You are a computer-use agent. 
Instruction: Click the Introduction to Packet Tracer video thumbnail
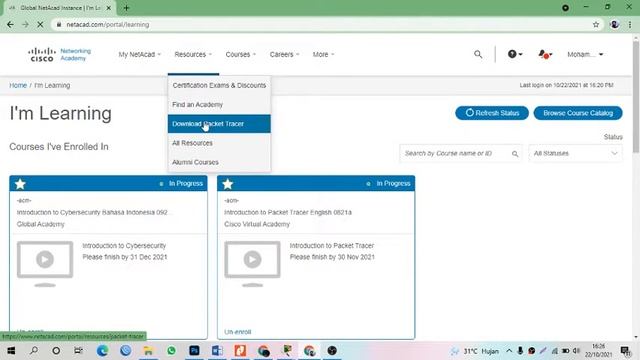252,263
